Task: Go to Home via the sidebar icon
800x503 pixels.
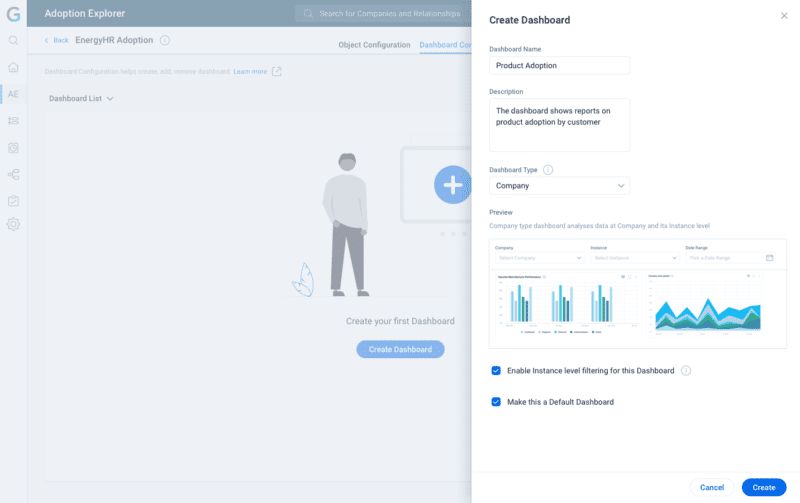Action: coord(13,68)
